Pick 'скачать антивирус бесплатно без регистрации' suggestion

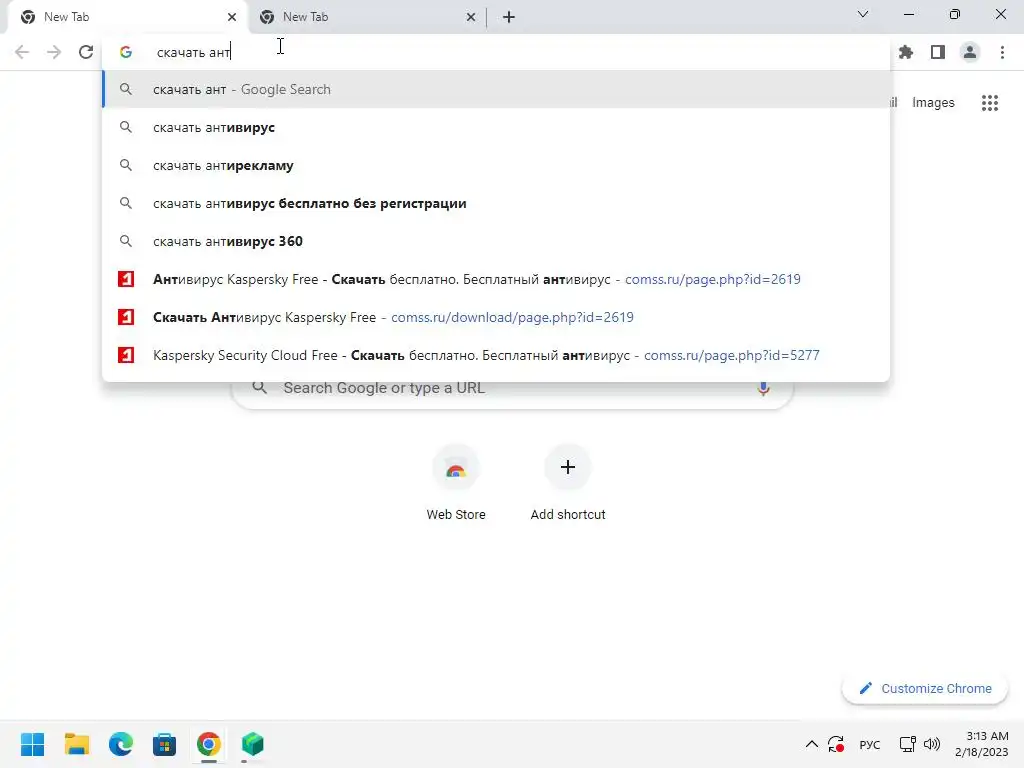click(496, 203)
